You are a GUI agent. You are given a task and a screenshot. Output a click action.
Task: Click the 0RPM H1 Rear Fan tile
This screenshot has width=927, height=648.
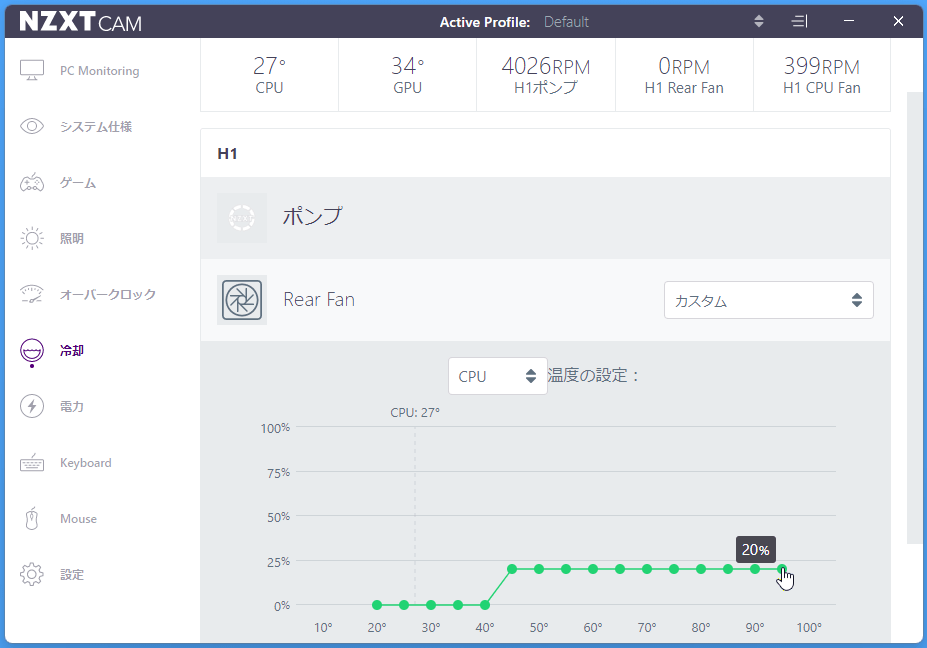tap(684, 74)
